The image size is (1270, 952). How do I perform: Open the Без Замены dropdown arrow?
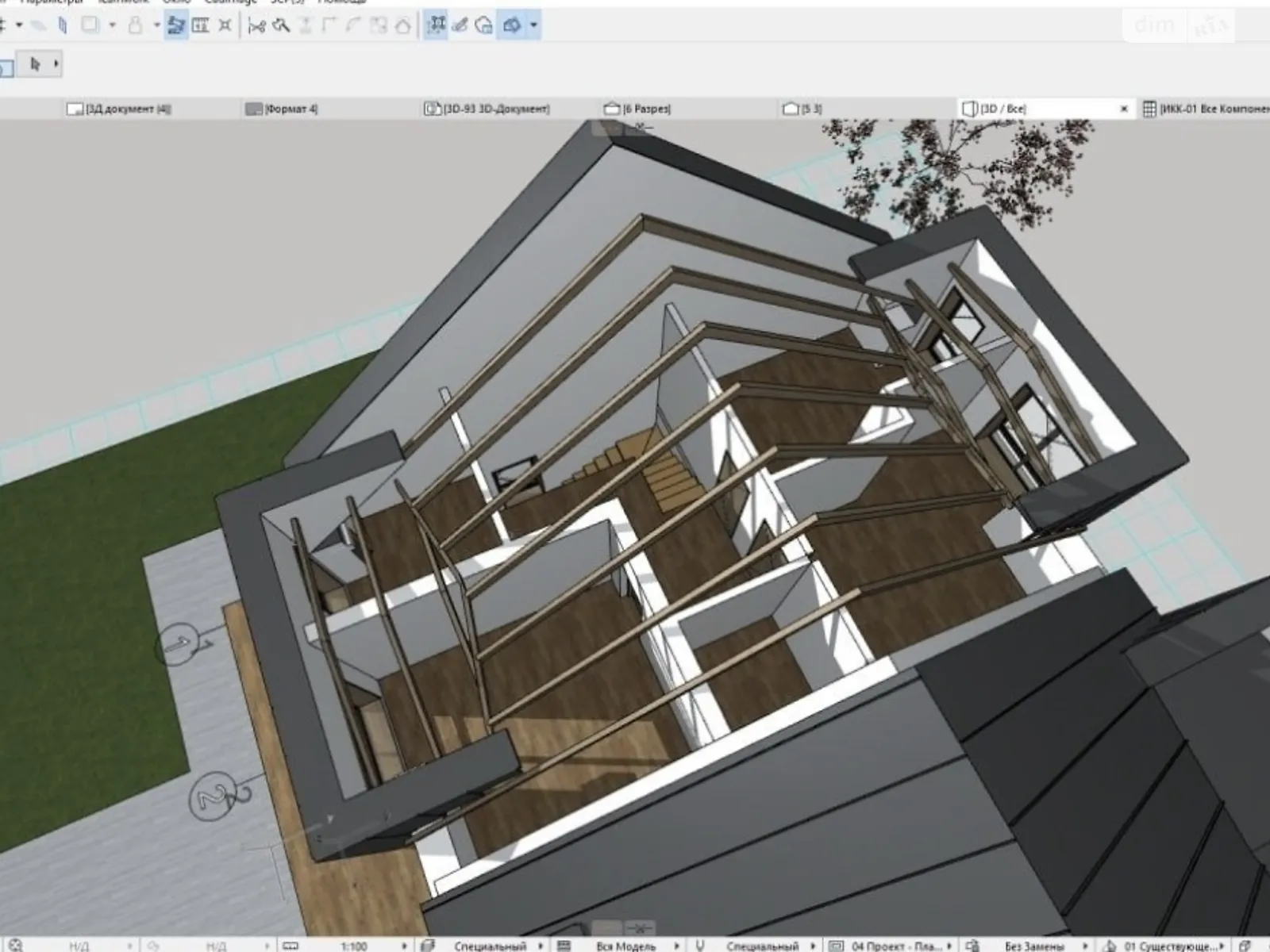pyautogui.click(x=1084, y=946)
